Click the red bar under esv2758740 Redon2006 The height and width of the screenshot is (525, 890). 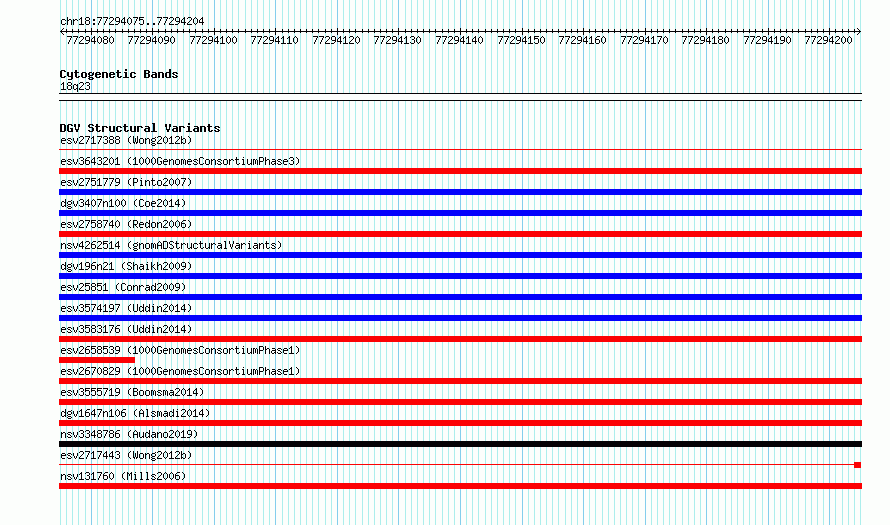tap(460, 234)
